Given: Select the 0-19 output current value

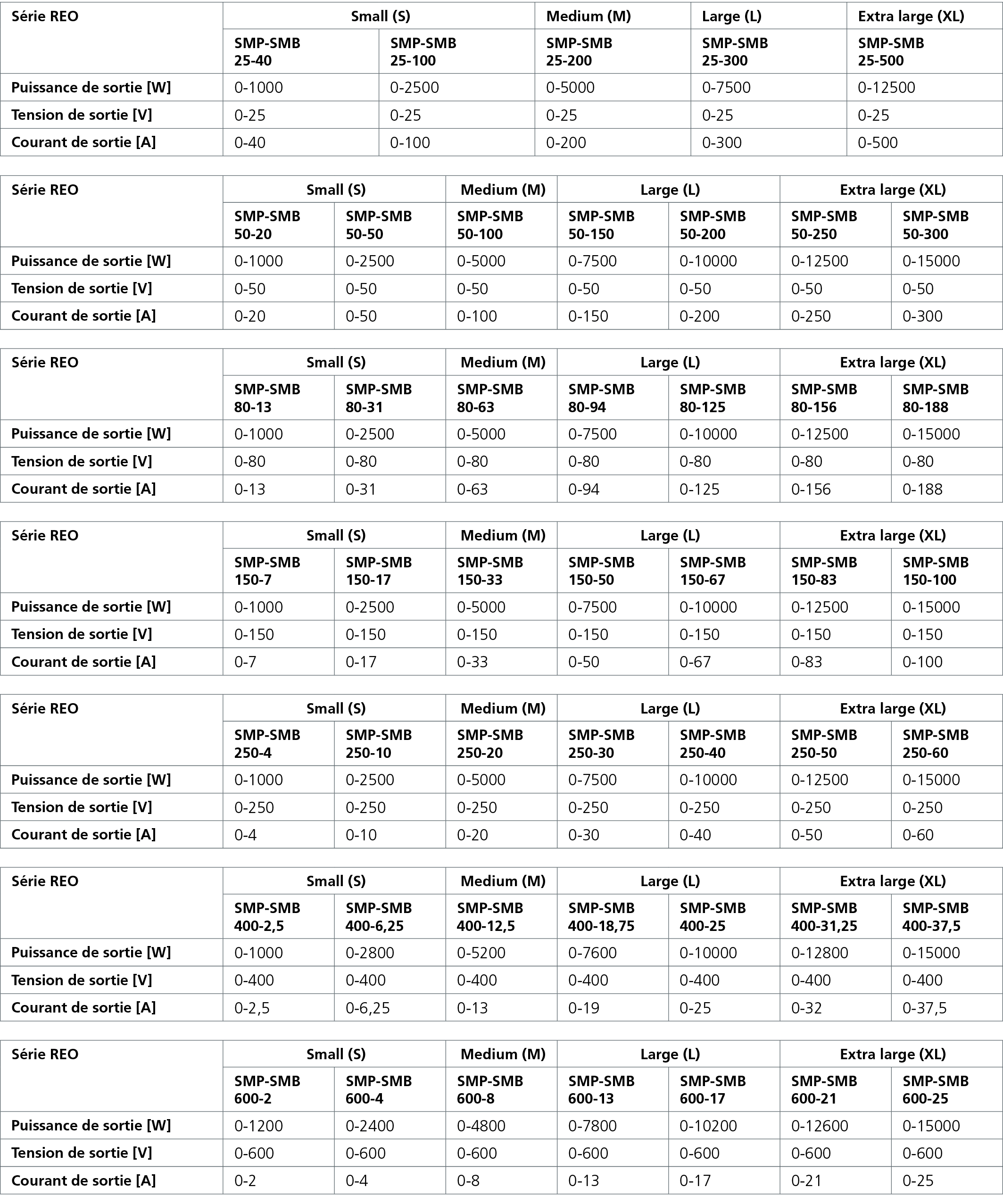Looking at the screenshot, I should coord(583,1008).
